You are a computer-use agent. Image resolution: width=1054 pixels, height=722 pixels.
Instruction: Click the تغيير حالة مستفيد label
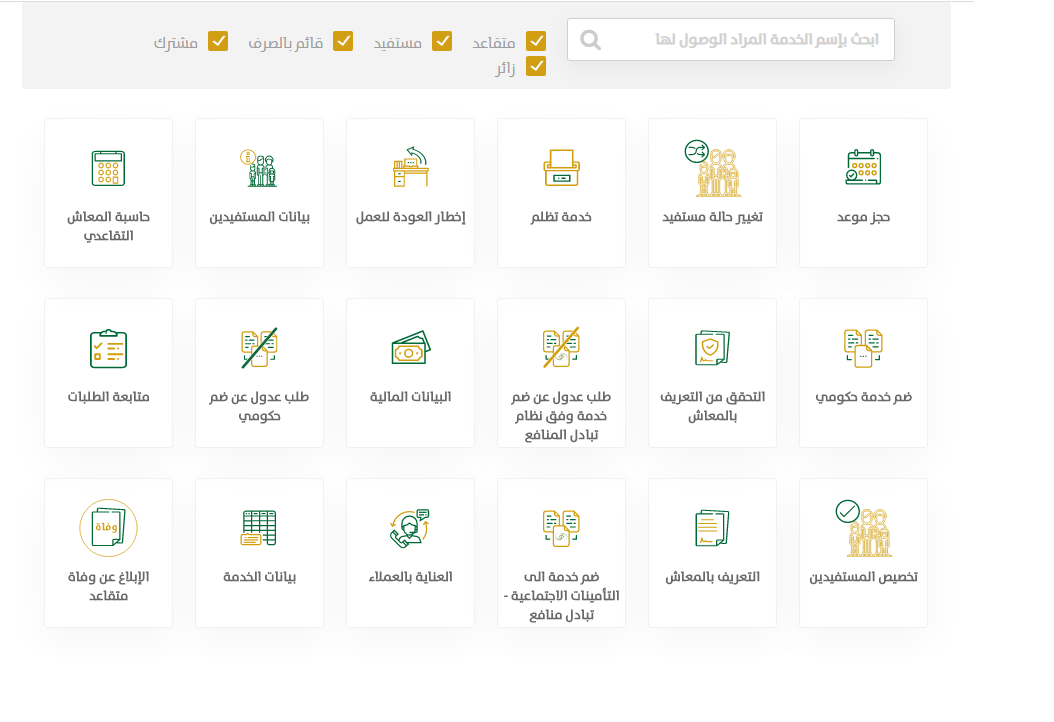713,216
